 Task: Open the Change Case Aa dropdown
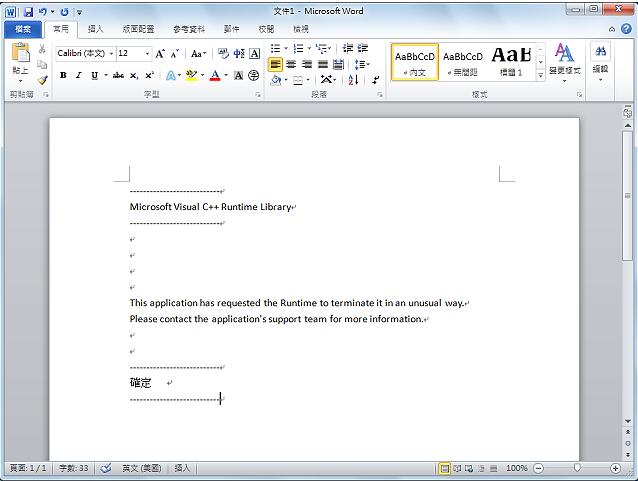199,53
